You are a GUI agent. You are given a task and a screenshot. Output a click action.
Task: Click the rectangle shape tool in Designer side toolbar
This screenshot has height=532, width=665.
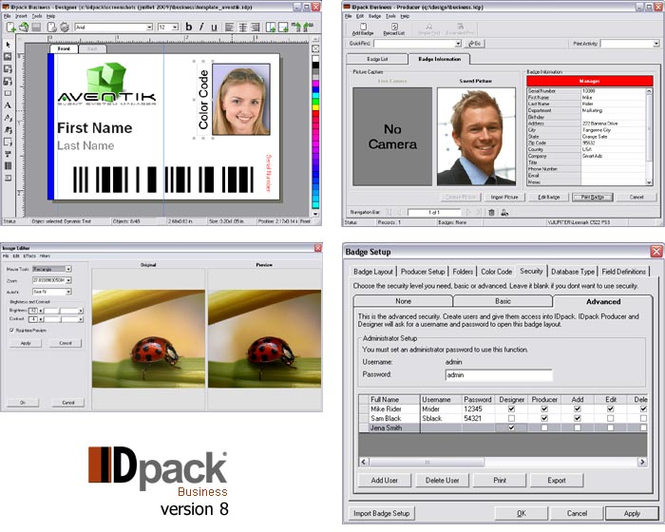coord(8,93)
